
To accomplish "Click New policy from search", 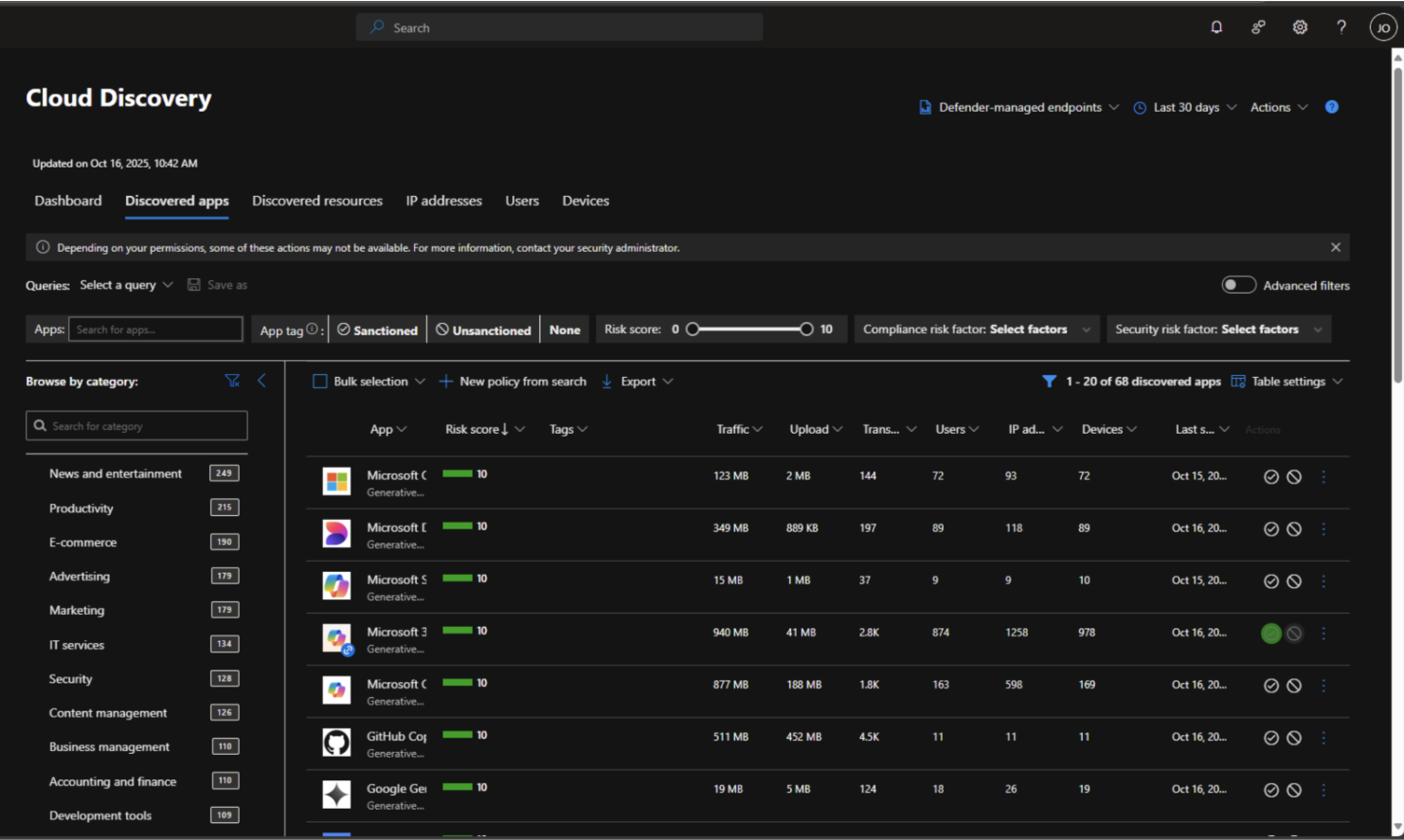I will pyautogui.click(x=513, y=382).
